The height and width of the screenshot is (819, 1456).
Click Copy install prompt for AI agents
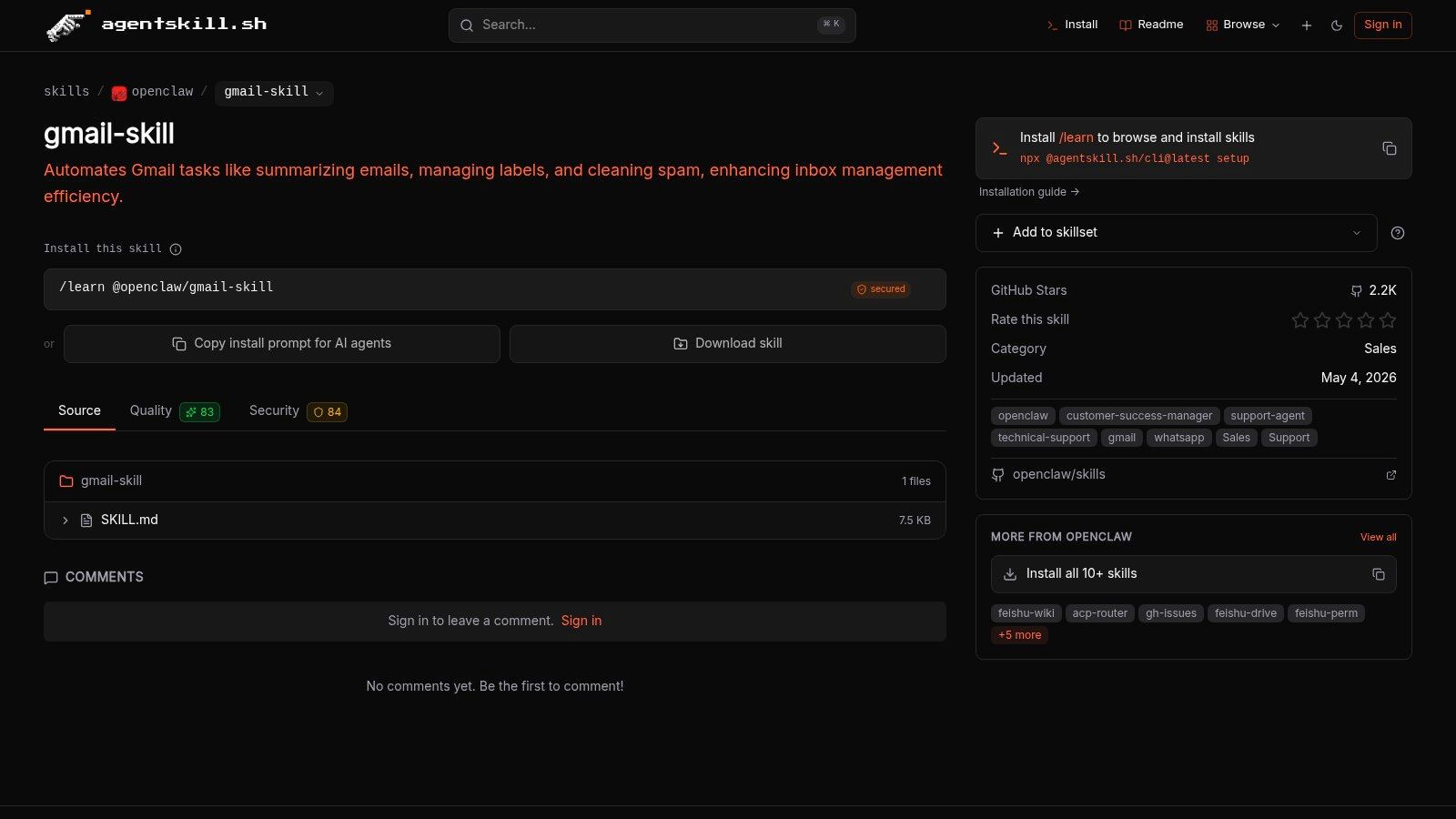click(x=282, y=344)
